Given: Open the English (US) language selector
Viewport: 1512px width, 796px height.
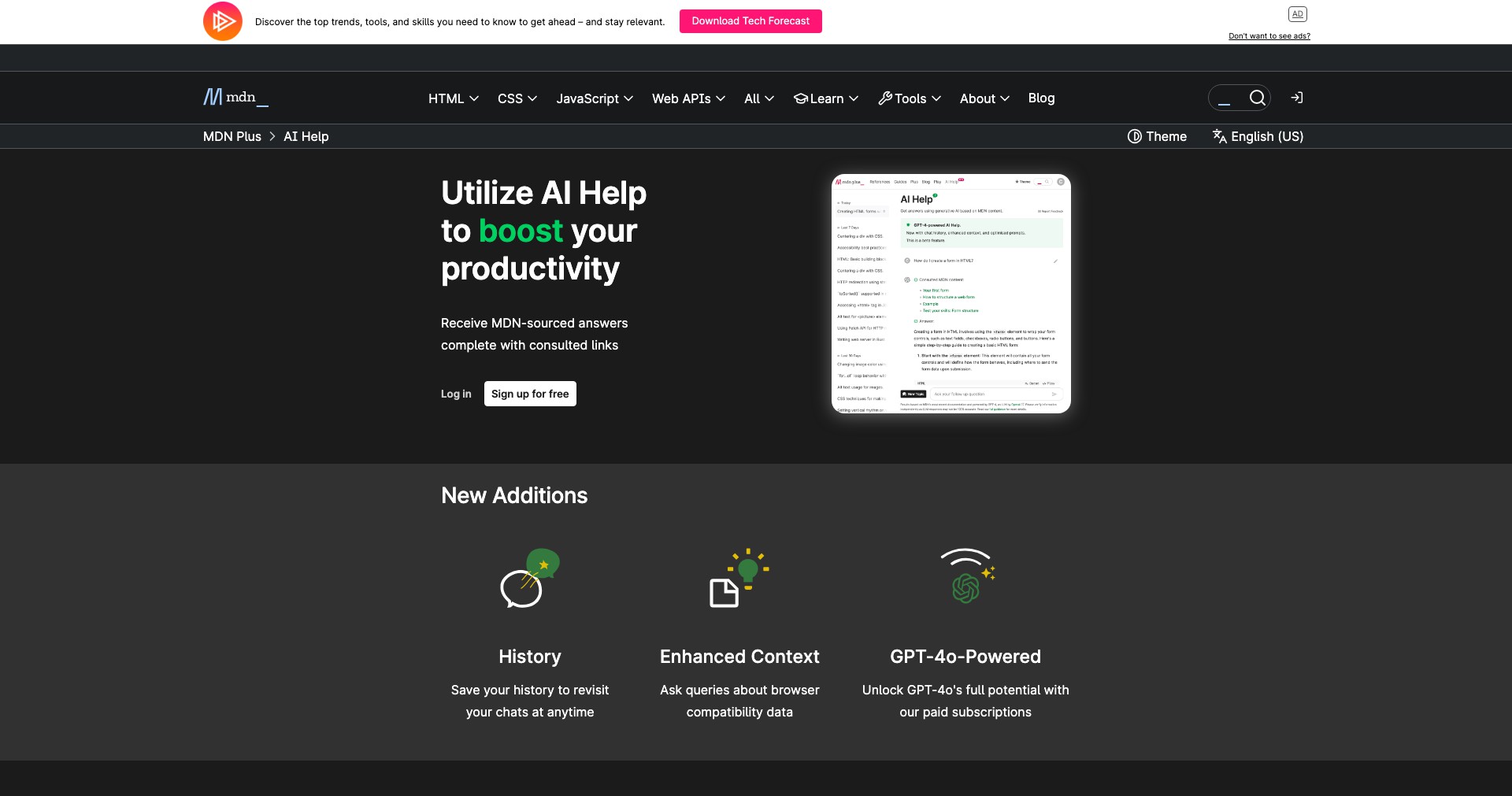Looking at the screenshot, I should coord(1258,136).
